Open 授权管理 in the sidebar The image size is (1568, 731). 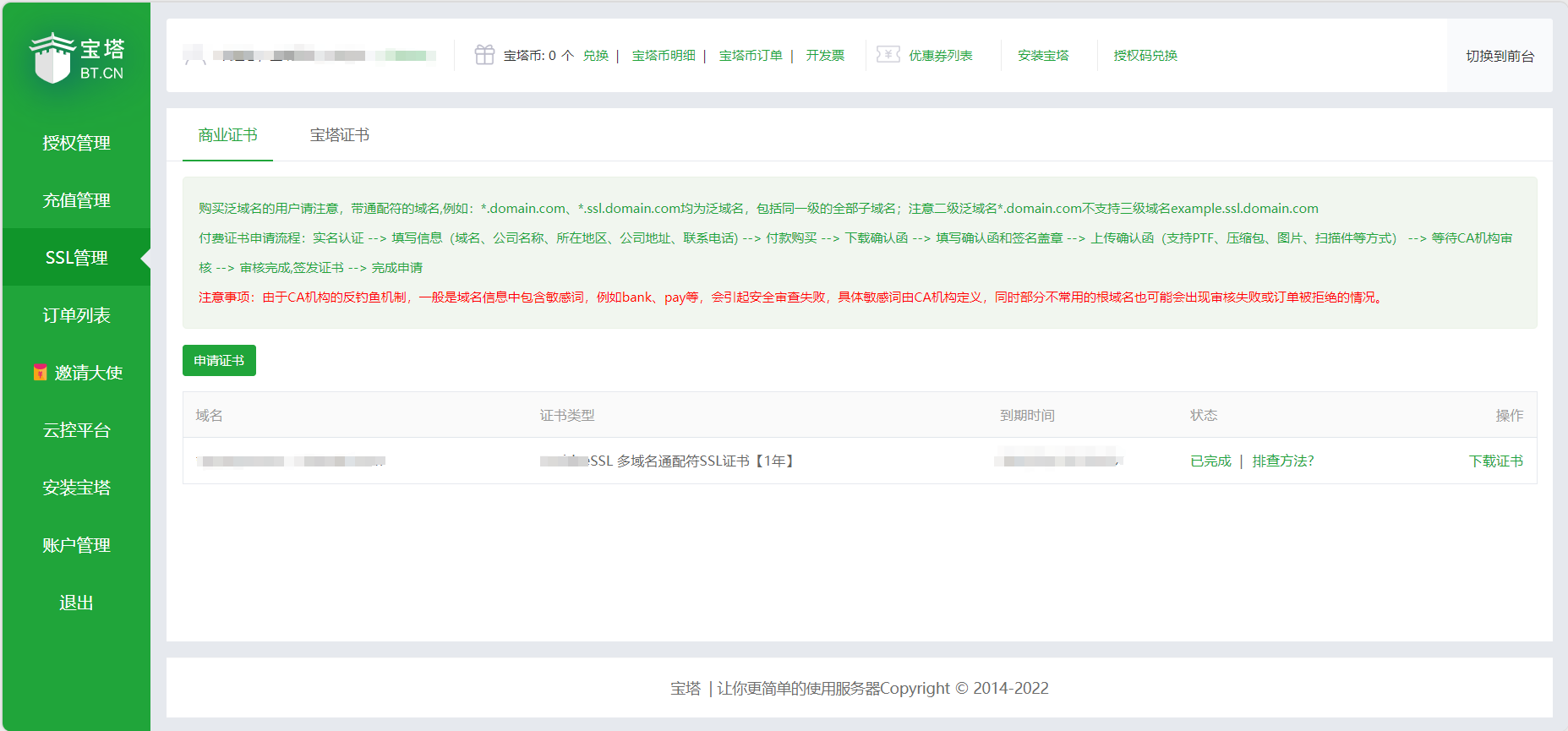pos(77,143)
